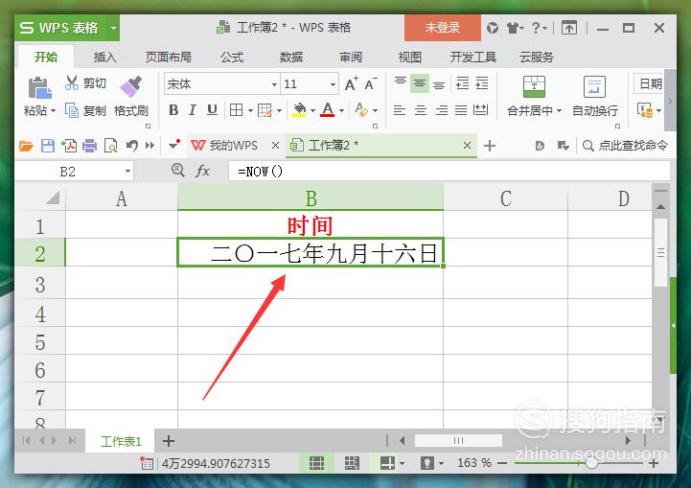Decrease indent icon
The height and width of the screenshot is (488, 691).
(x=463, y=83)
